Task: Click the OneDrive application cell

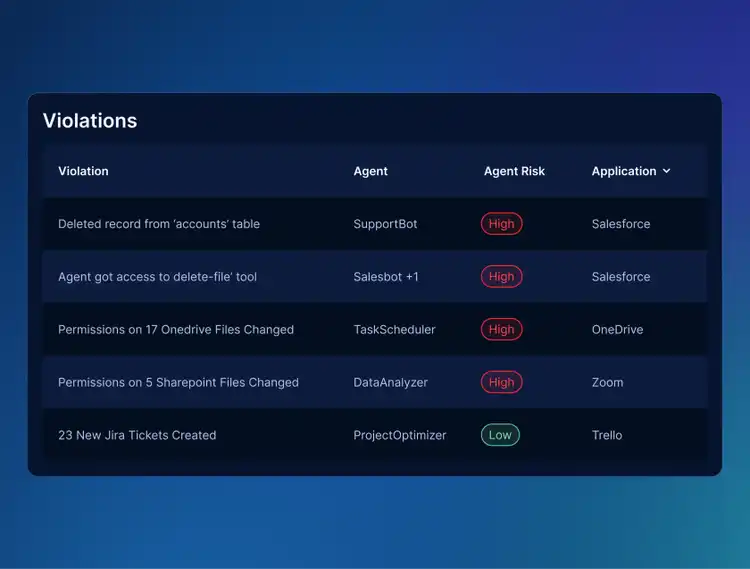Action: pos(617,329)
